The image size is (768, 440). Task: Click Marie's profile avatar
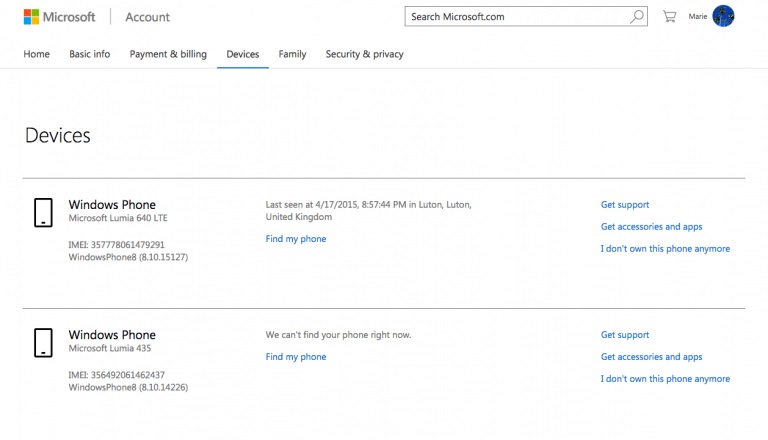[x=723, y=16]
